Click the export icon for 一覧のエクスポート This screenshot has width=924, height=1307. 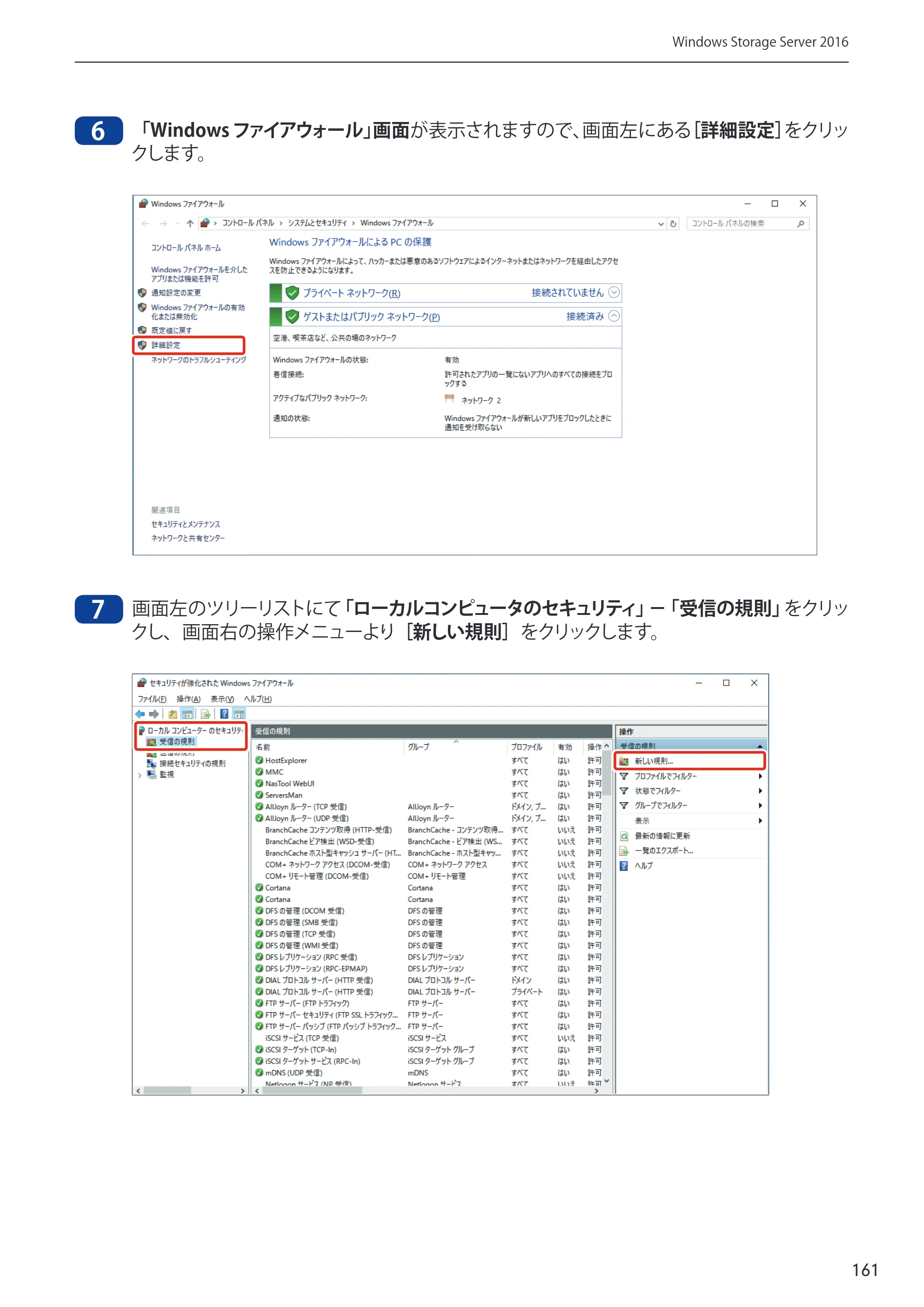point(624,851)
